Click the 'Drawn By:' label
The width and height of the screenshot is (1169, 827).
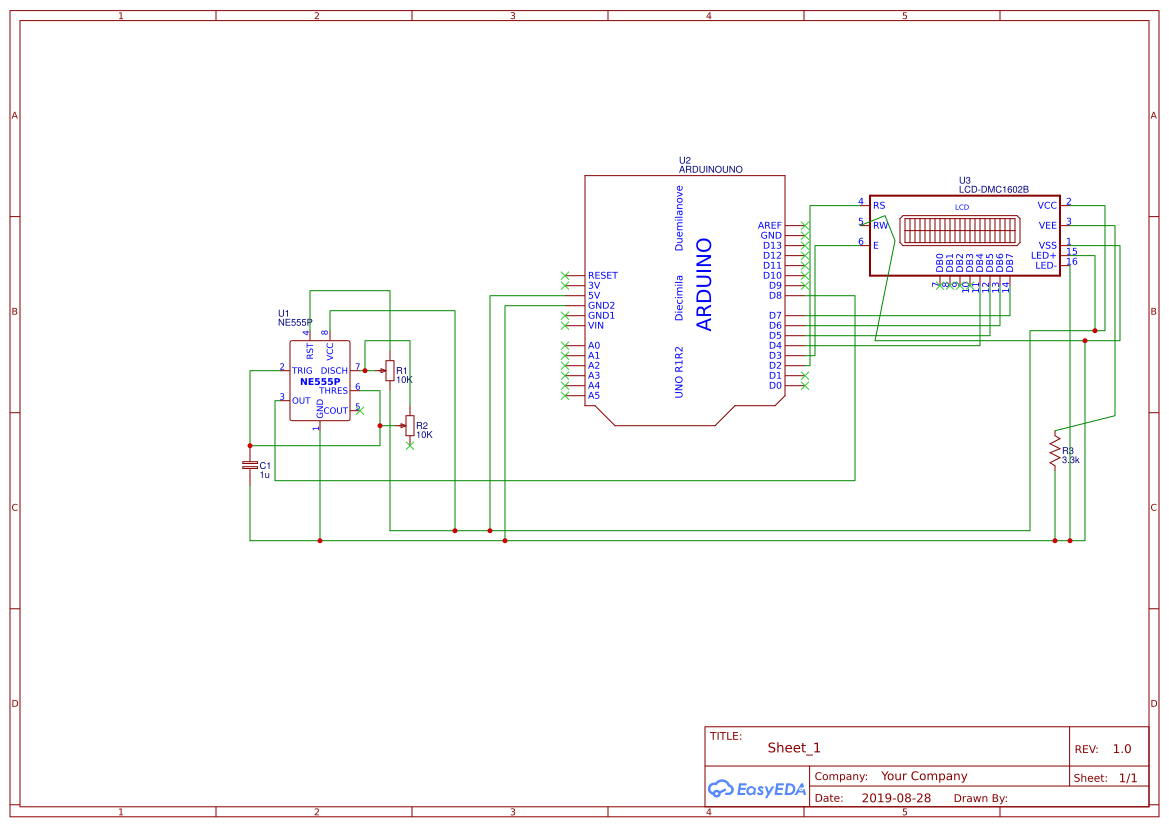(980, 798)
